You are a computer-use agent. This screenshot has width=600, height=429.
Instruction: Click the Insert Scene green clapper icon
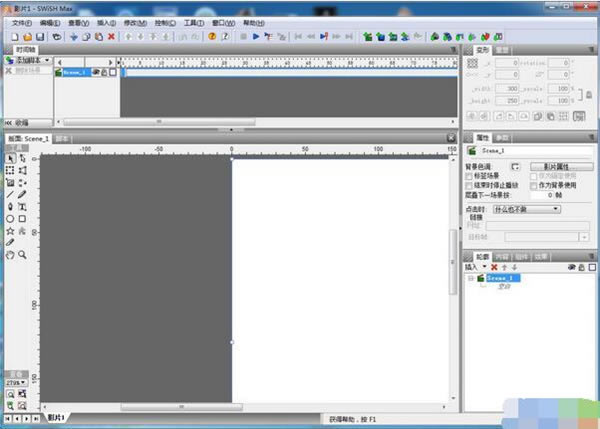[368, 37]
